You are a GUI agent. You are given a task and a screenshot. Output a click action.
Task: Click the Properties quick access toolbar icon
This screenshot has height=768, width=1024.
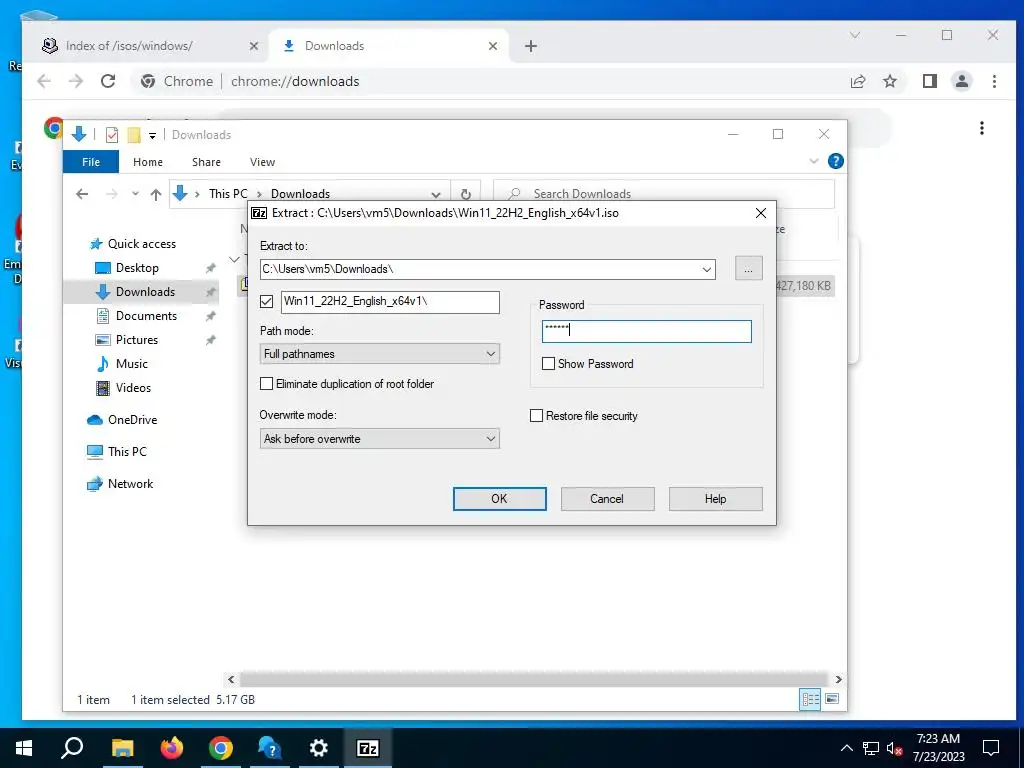[x=112, y=135]
